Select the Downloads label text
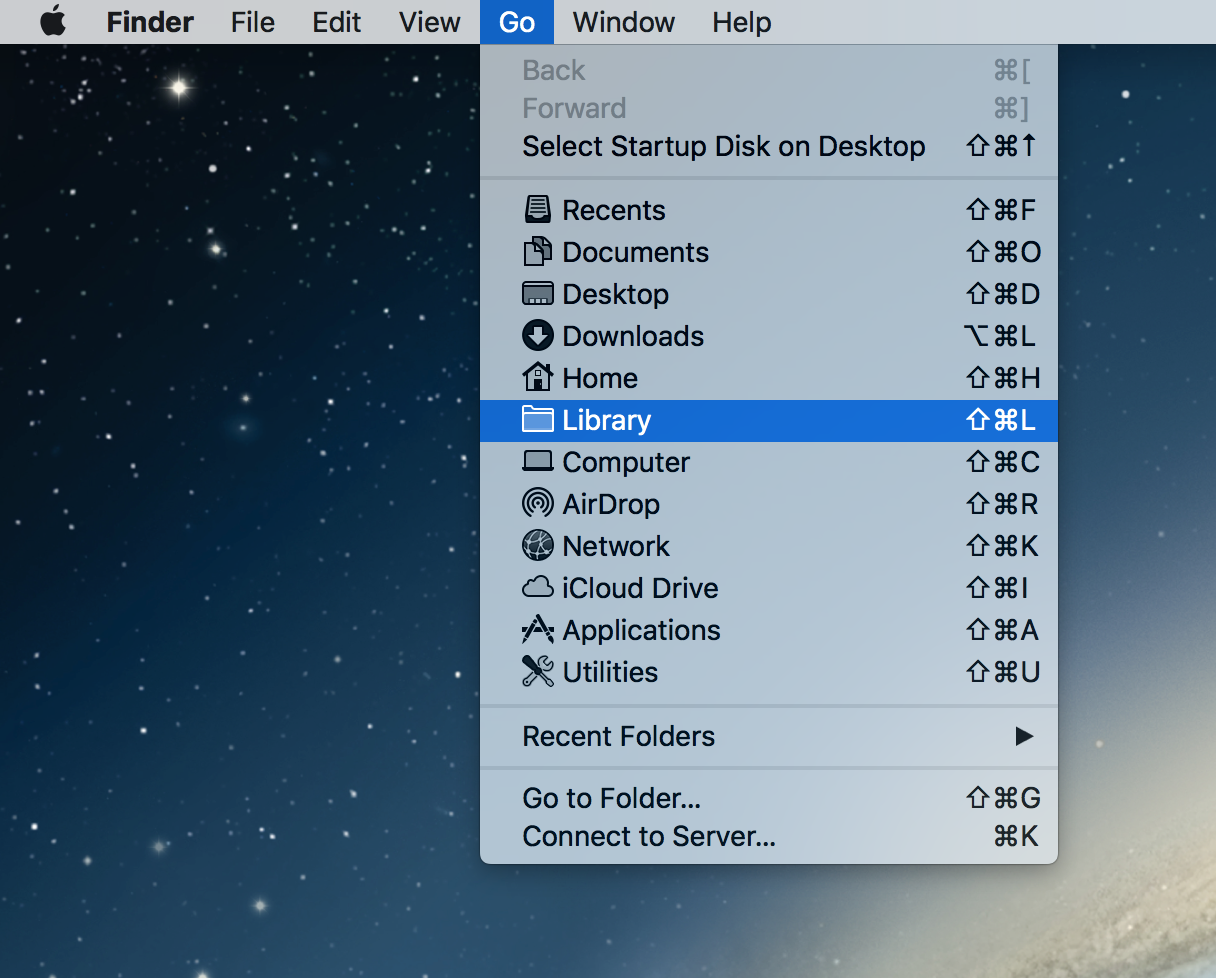This screenshot has width=1216, height=978. pyautogui.click(x=634, y=336)
